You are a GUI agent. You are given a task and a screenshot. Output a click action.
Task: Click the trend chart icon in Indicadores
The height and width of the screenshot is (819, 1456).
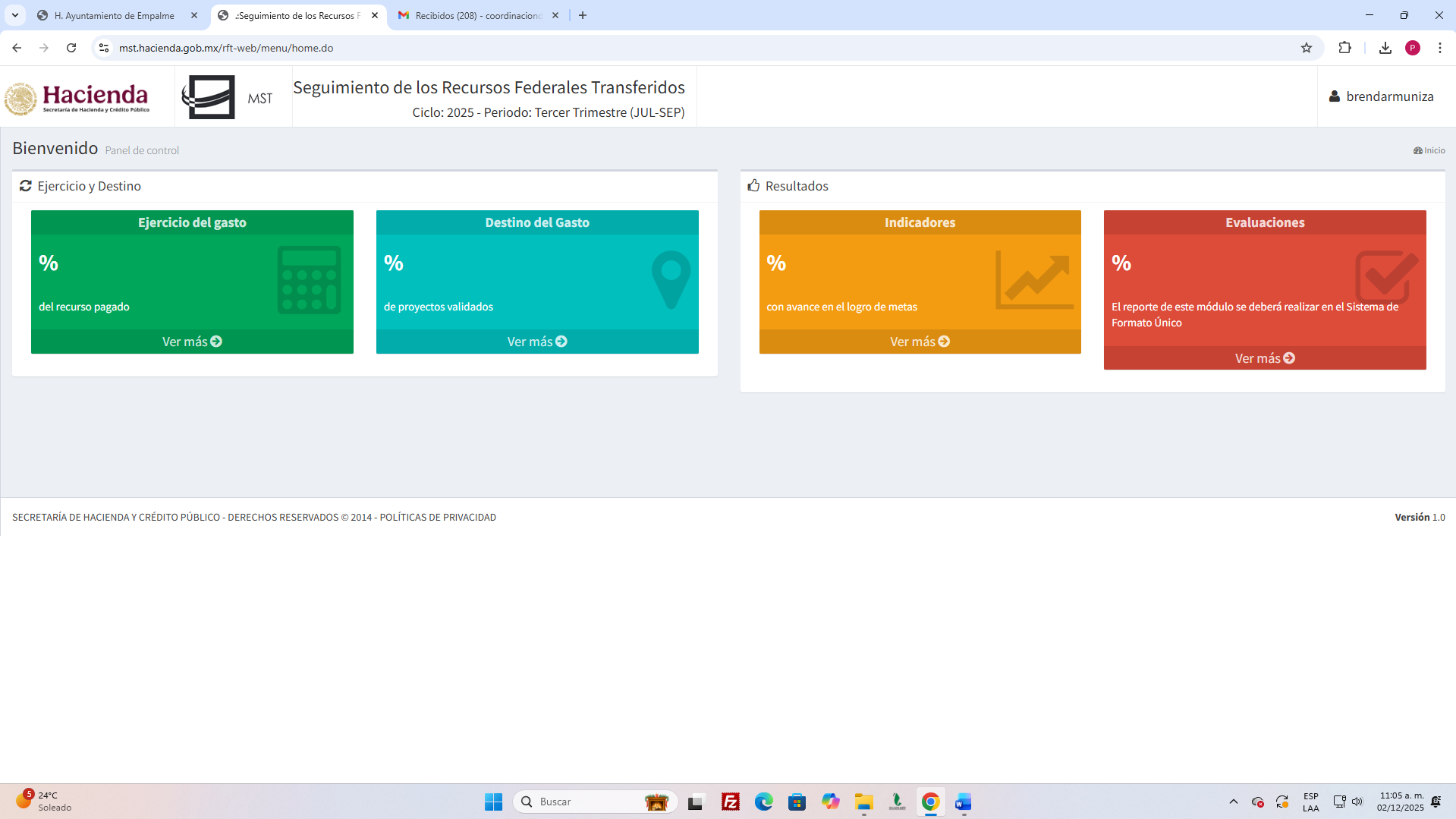tap(1034, 280)
